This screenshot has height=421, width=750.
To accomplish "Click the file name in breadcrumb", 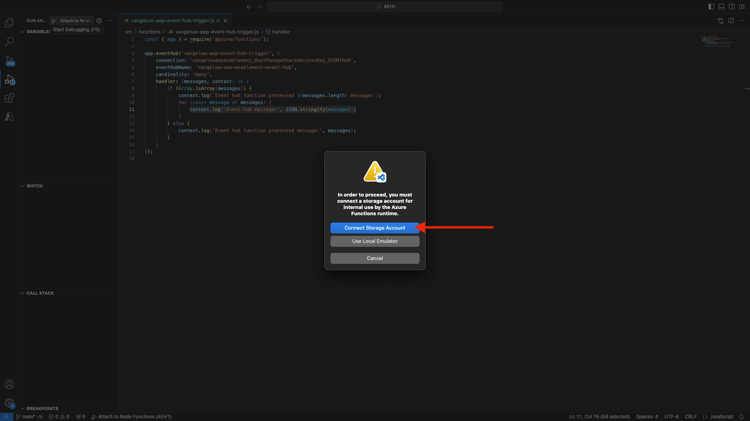I will coord(217,32).
